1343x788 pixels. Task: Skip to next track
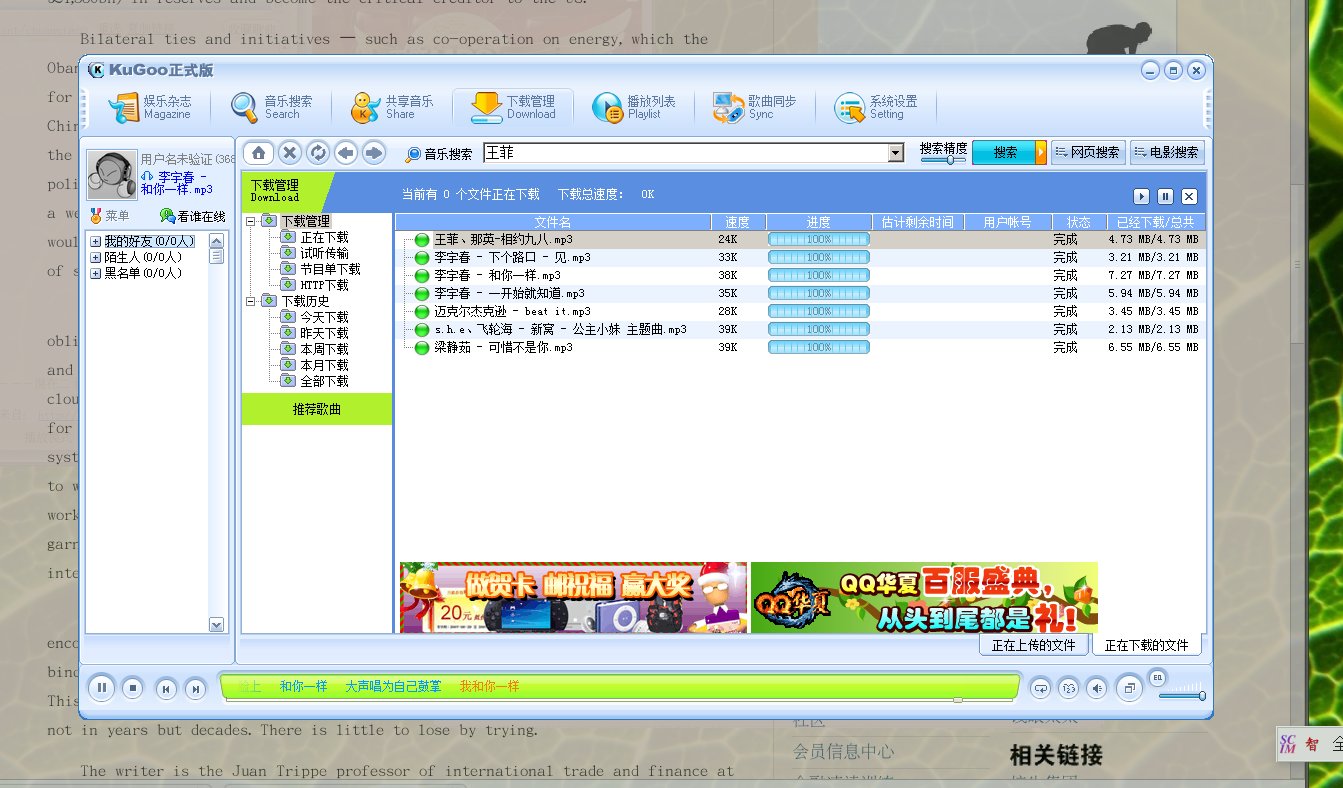point(195,688)
